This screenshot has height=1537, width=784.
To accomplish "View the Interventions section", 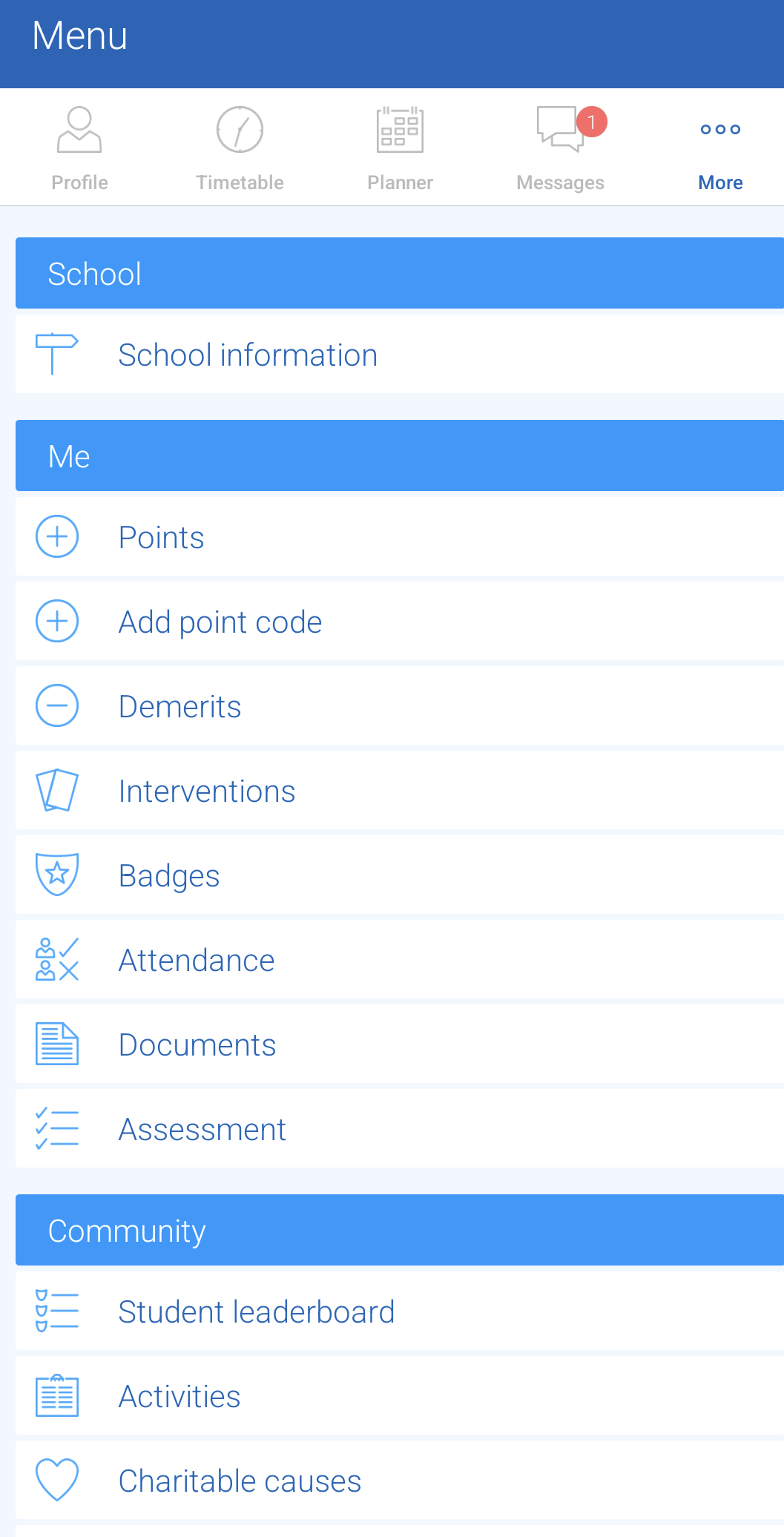I will [207, 790].
